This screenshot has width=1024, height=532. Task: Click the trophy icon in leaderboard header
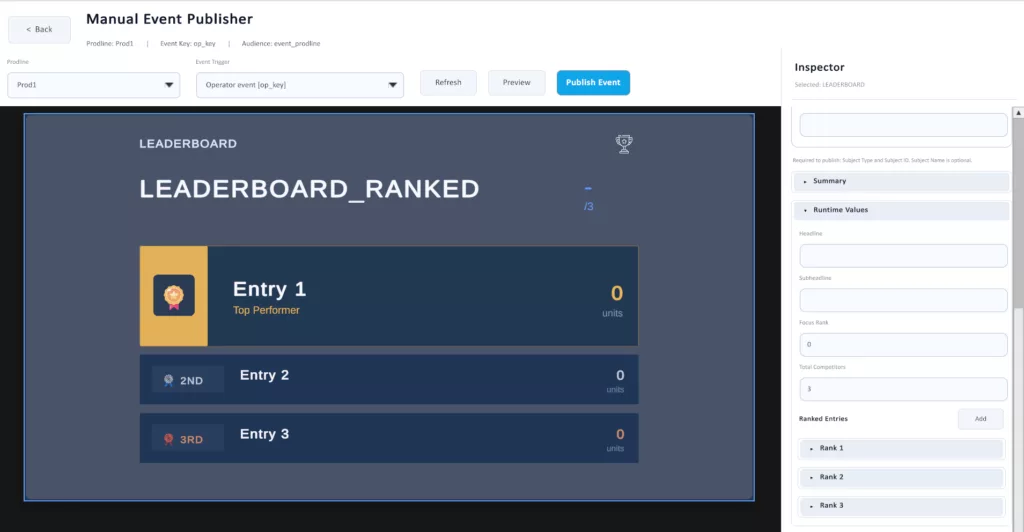624,144
